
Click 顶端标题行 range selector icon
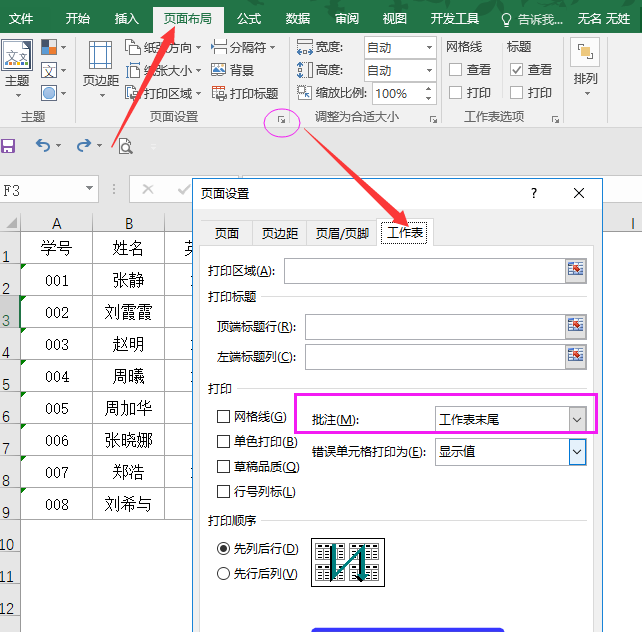click(575, 326)
